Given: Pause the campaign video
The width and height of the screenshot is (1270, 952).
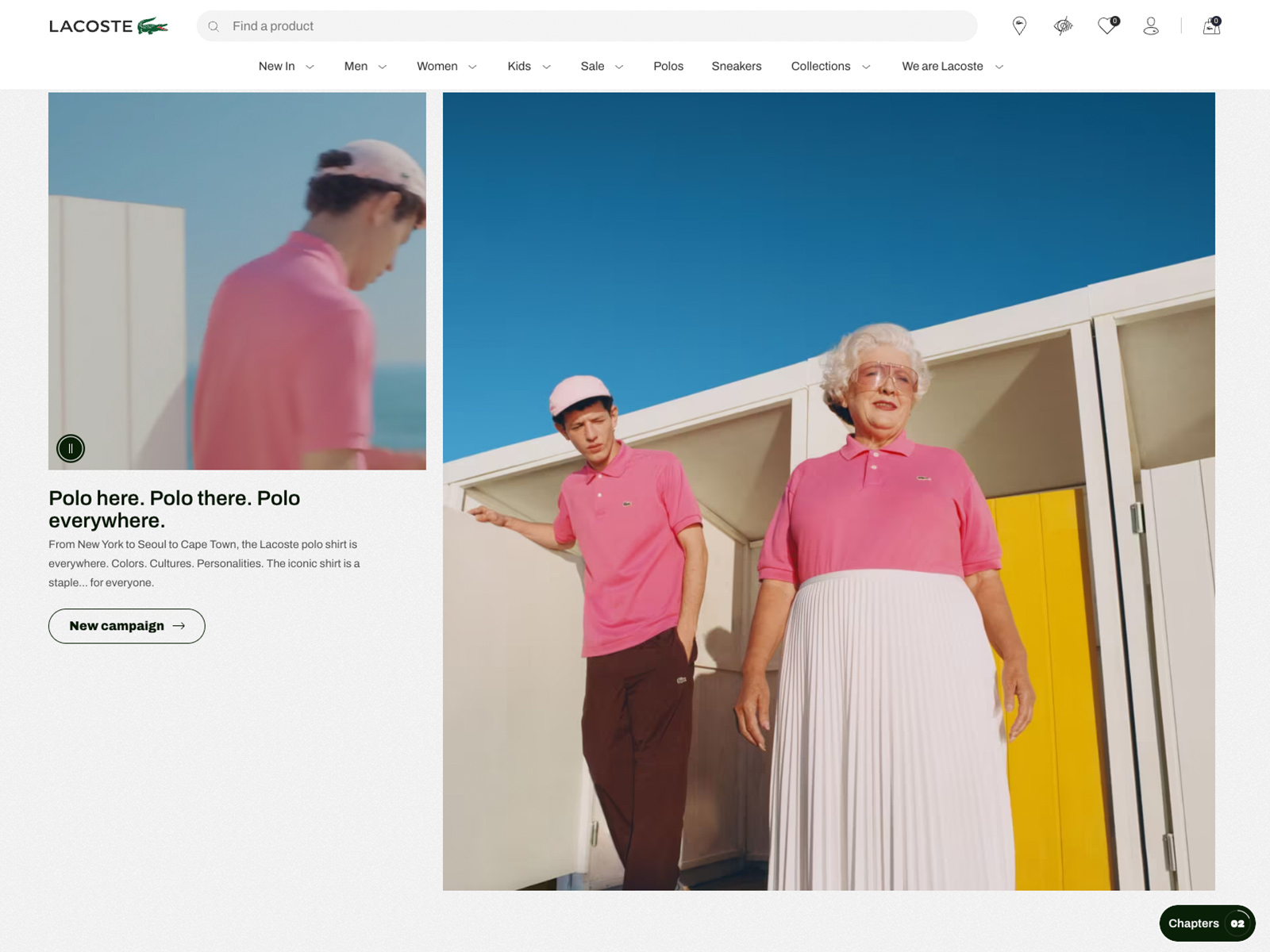Looking at the screenshot, I should [x=71, y=448].
